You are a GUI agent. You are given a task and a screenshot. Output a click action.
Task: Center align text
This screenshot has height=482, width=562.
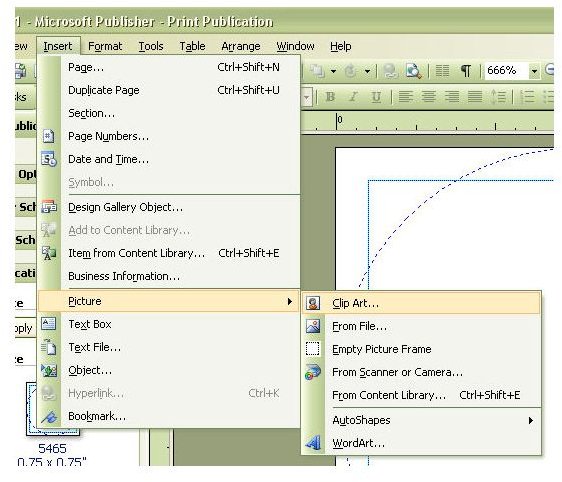click(428, 97)
